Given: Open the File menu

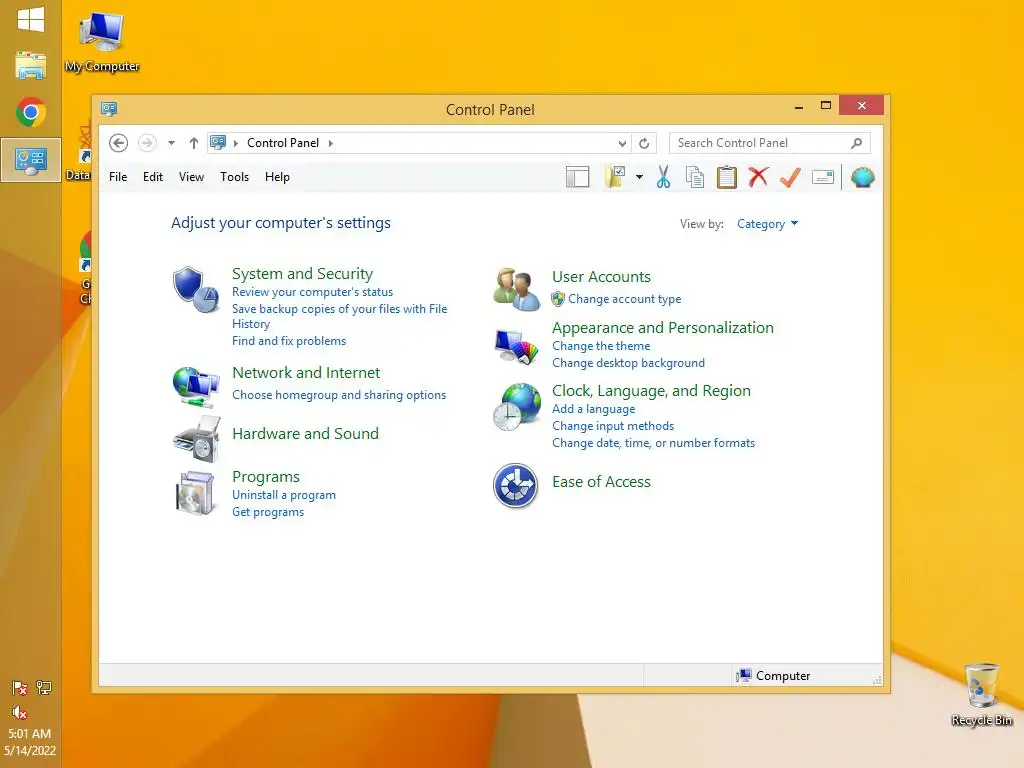Looking at the screenshot, I should [x=118, y=177].
